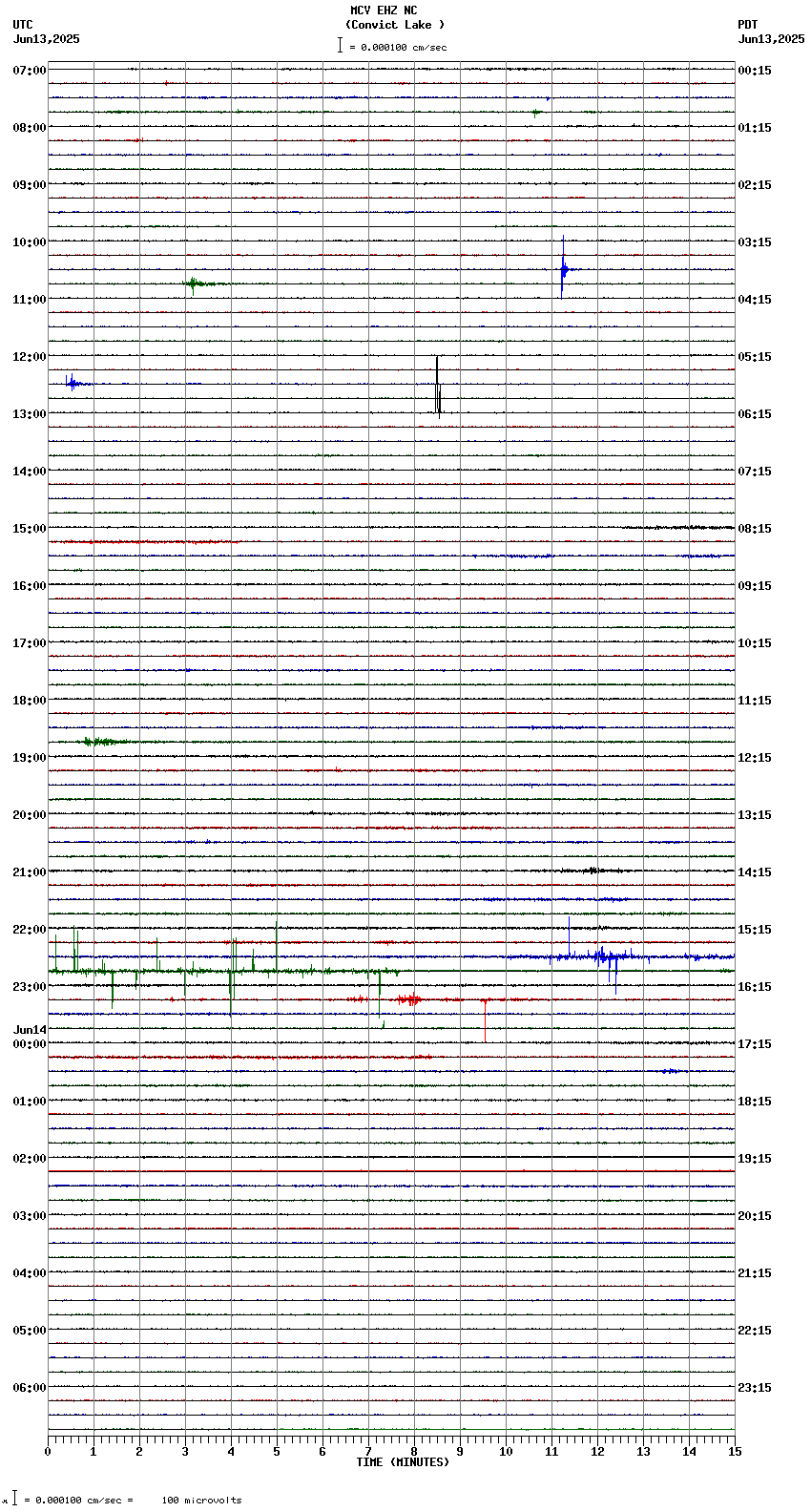Image resolution: width=811 pixels, height=1512 pixels.
Task: Click the 23:15 PDT row label
Action: (755, 1388)
